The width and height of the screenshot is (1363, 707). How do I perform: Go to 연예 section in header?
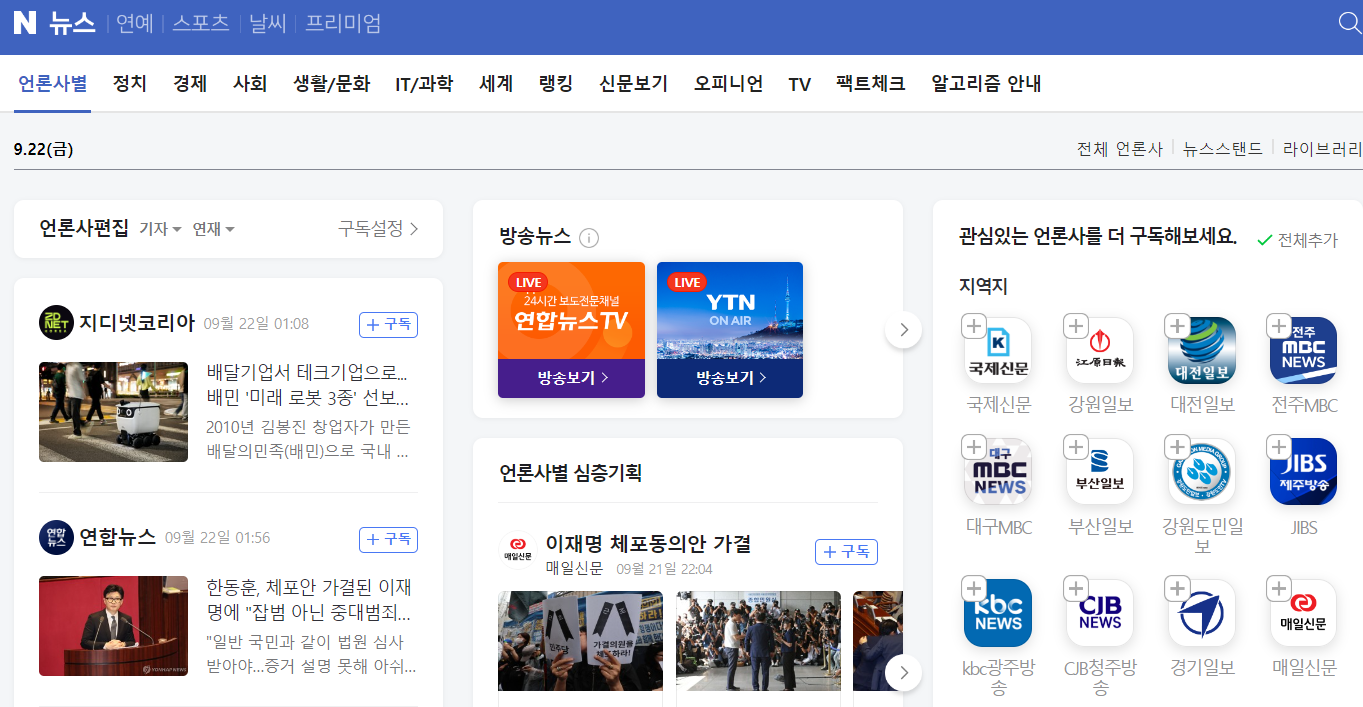tap(135, 23)
